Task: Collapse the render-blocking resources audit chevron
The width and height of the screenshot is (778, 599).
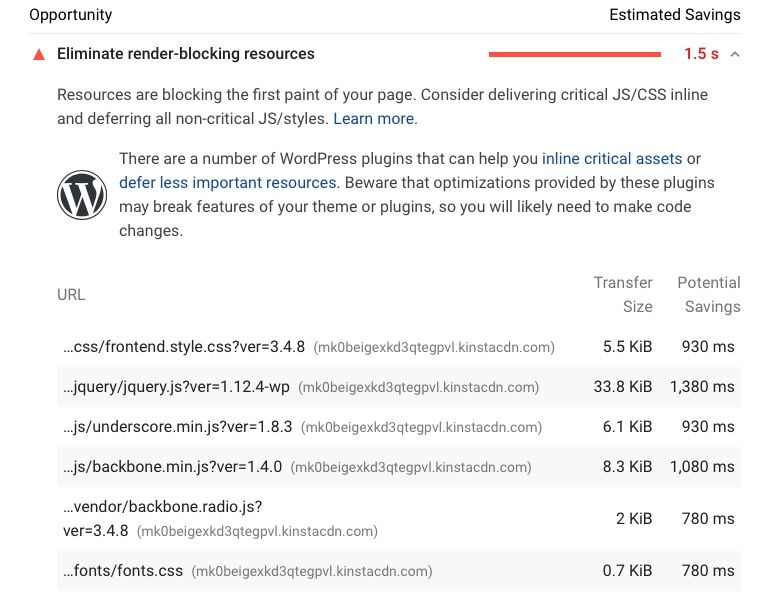Action: point(736,54)
